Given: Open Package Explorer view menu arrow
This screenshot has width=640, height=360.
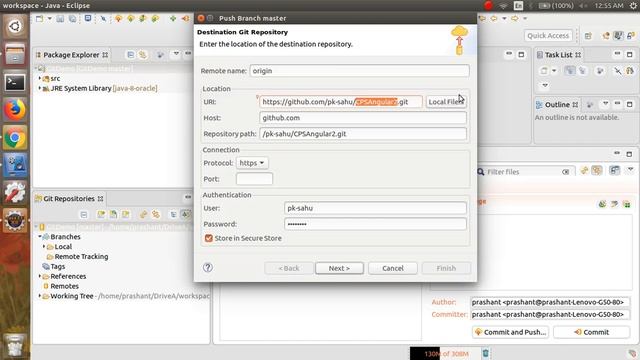Looking at the screenshot, I should click(x=176, y=54).
